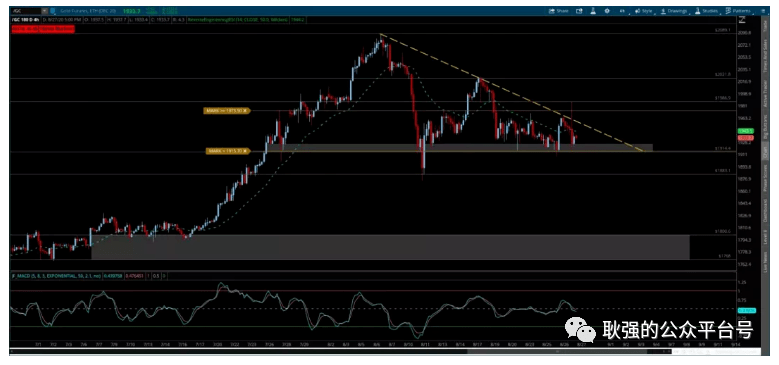This screenshot has height=365, width=779.
Task: Open the time frame arrows dropdown
Action: (622, 10)
